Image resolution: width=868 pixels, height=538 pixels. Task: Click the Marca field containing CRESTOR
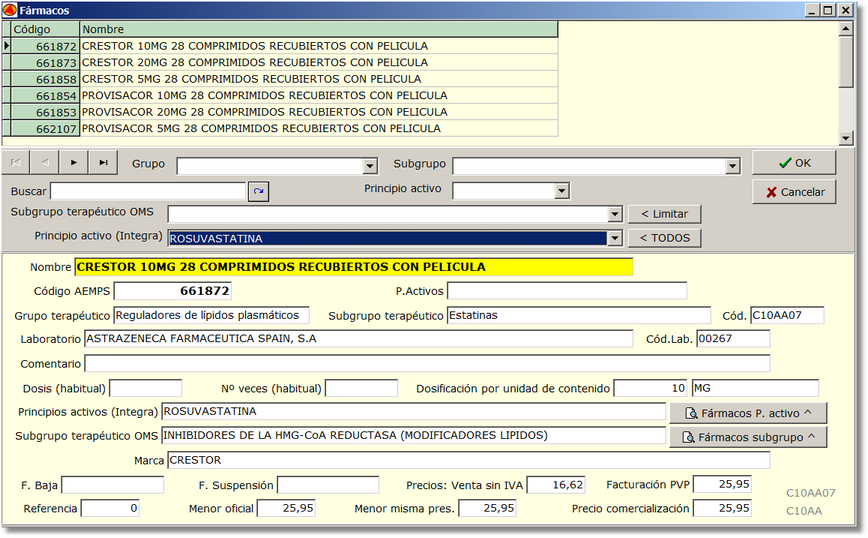click(468, 460)
